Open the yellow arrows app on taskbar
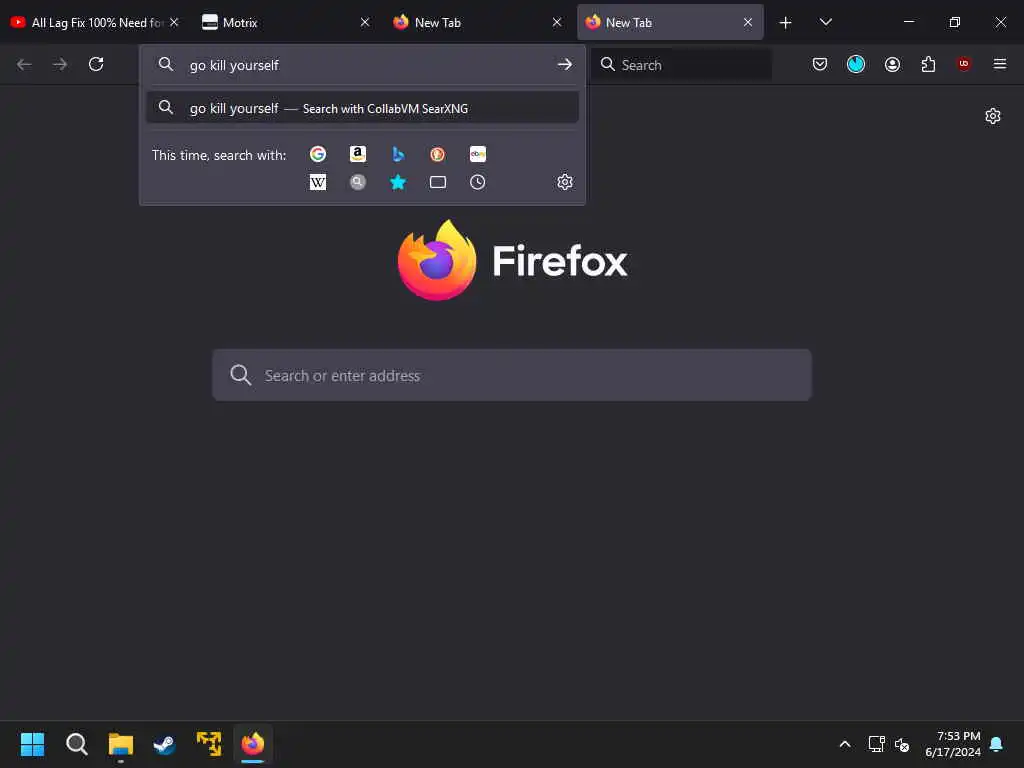Viewport: 1024px width, 768px height. coord(209,744)
